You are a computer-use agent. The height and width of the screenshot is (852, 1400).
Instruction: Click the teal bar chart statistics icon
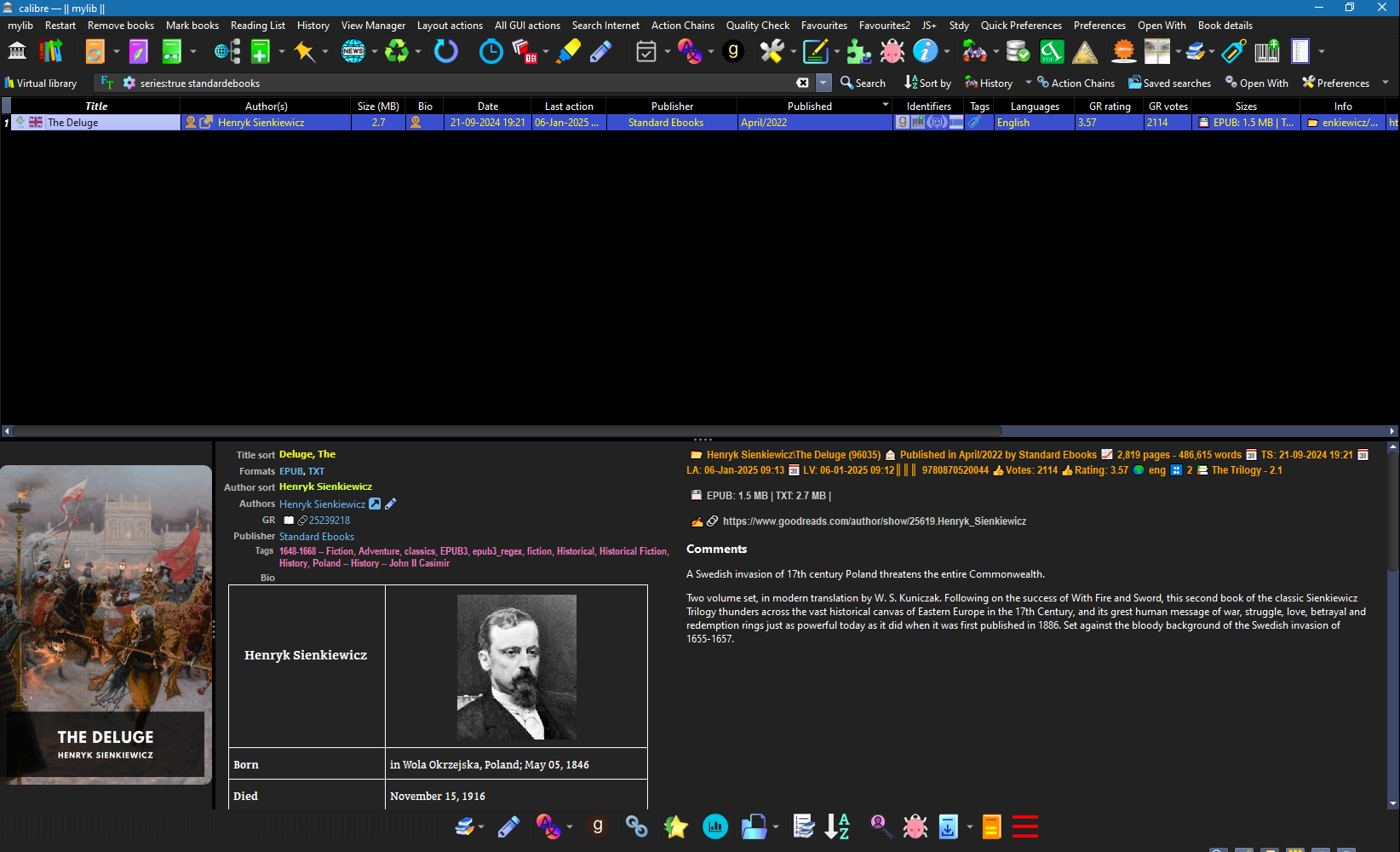pyautogui.click(x=715, y=826)
